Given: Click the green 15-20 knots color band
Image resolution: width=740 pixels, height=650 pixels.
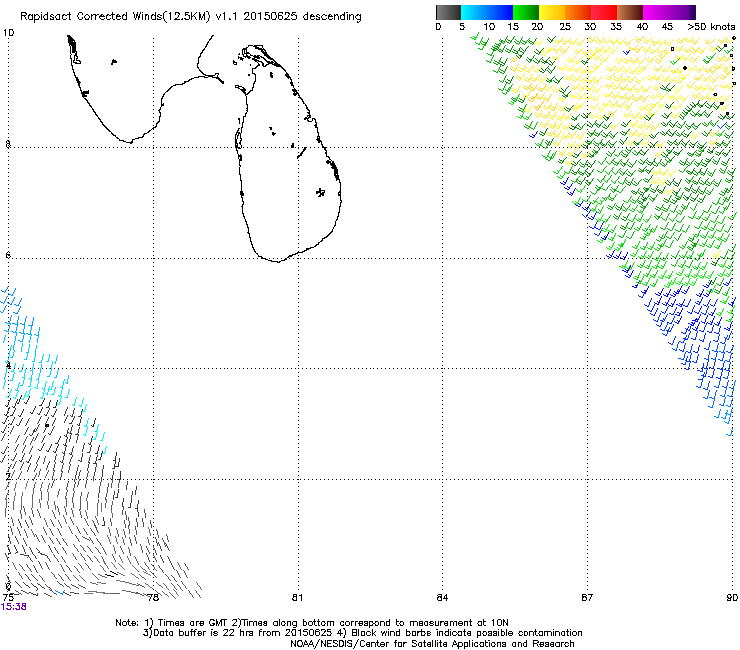Looking at the screenshot, I should click(x=526, y=12).
